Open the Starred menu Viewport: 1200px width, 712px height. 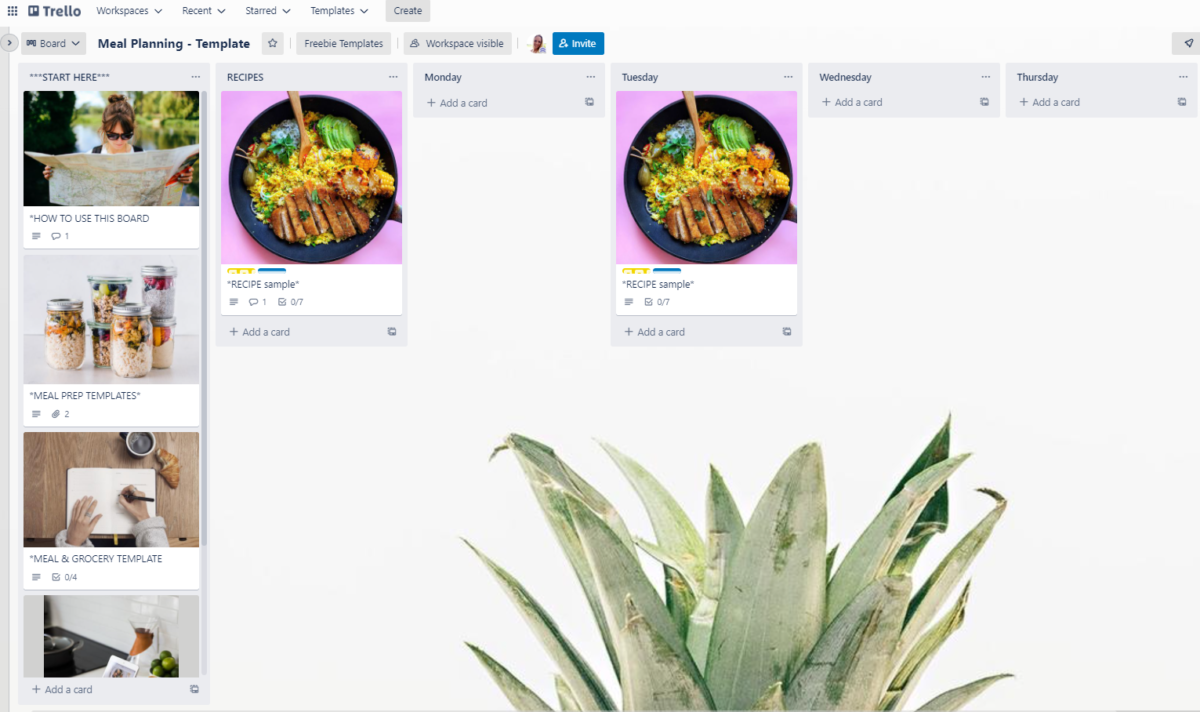268,11
